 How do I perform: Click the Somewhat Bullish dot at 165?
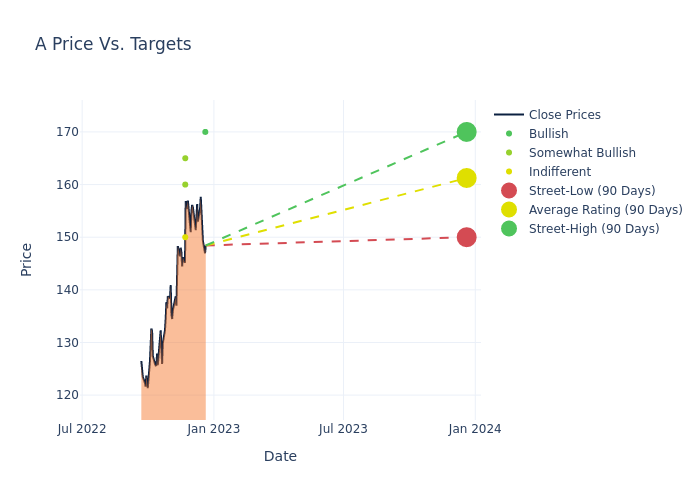pos(185,158)
